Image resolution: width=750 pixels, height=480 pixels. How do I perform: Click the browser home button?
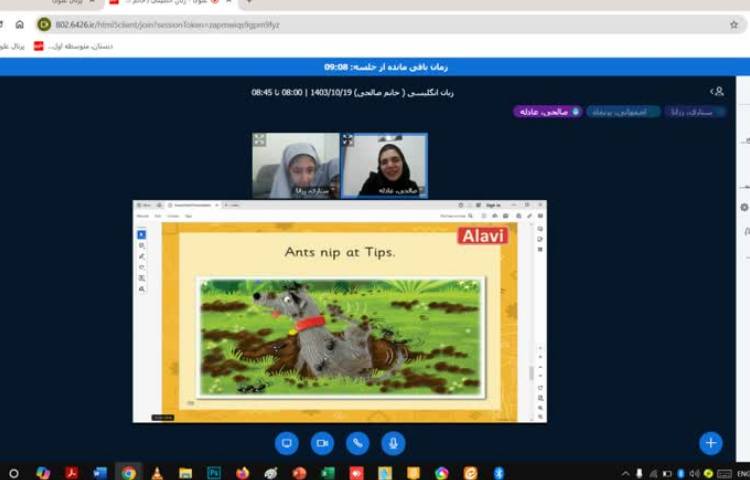click(x=20, y=24)
